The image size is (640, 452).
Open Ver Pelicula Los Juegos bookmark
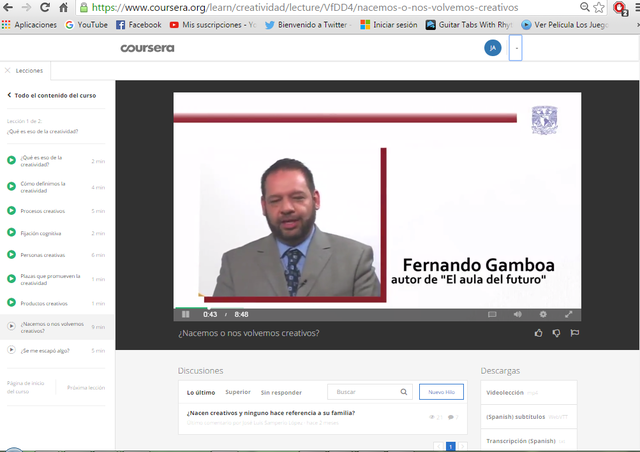click(565, 25)
